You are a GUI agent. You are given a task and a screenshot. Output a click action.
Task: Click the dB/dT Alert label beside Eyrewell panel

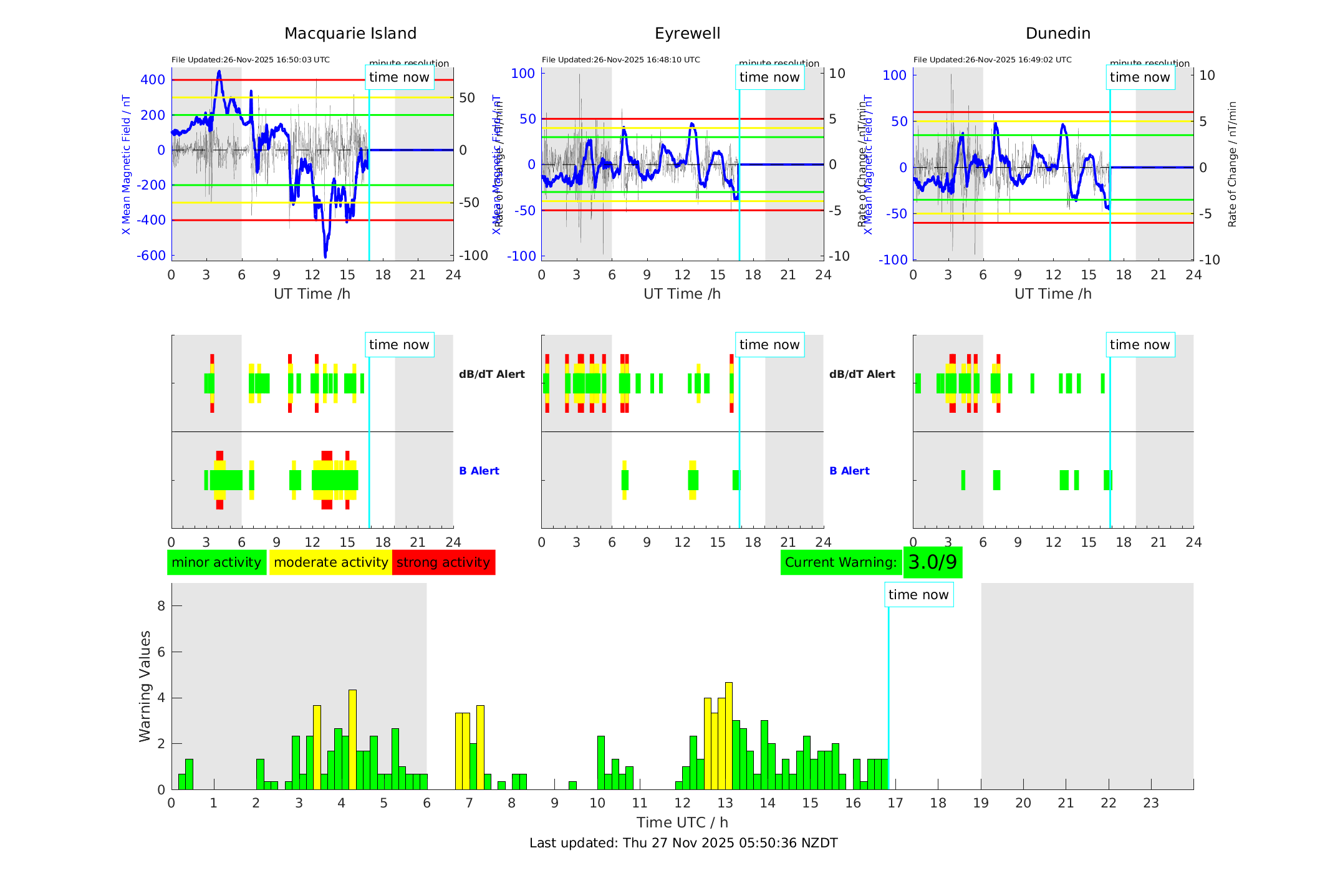click(x=492, y=374)
